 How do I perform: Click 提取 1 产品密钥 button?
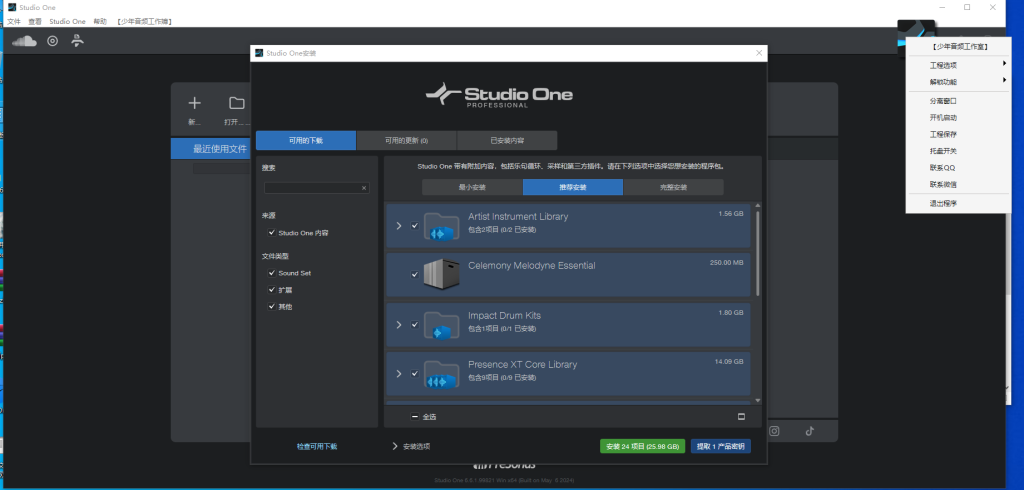(721, 446)
